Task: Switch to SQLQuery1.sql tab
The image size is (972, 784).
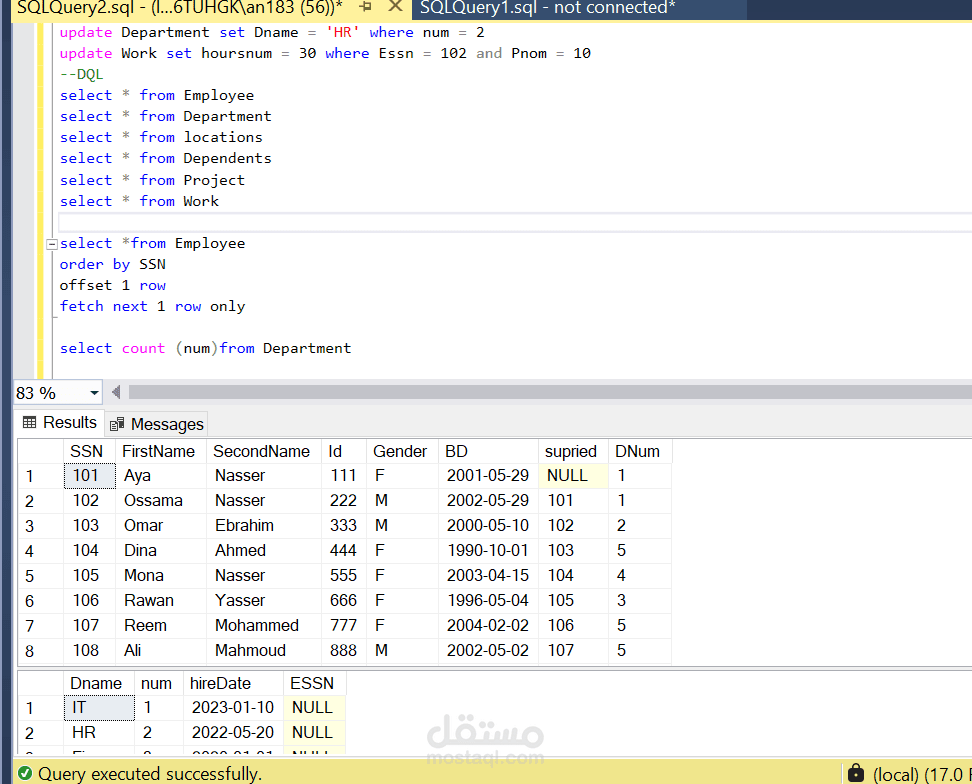Action: (547, 8)
